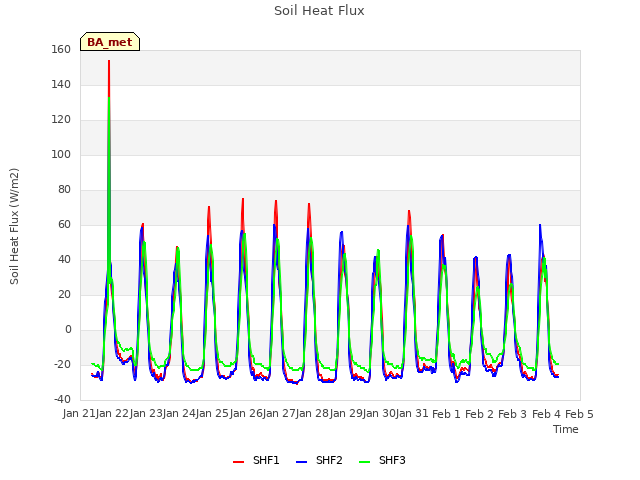Click the green SHF3 legend color marker
640x480 pixels.
coord(364,462)
